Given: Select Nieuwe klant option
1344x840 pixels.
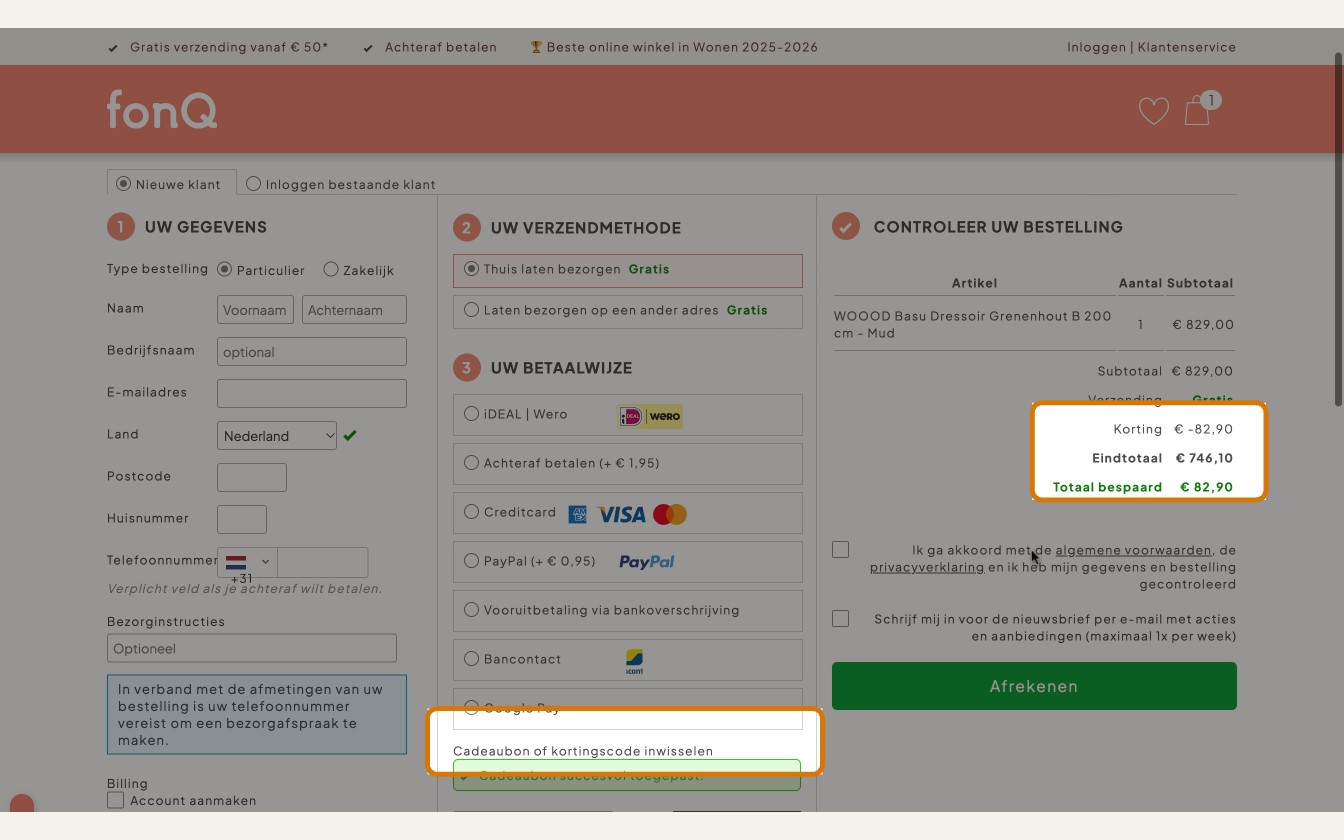Looking at the screenshot, I should [123, 184].
